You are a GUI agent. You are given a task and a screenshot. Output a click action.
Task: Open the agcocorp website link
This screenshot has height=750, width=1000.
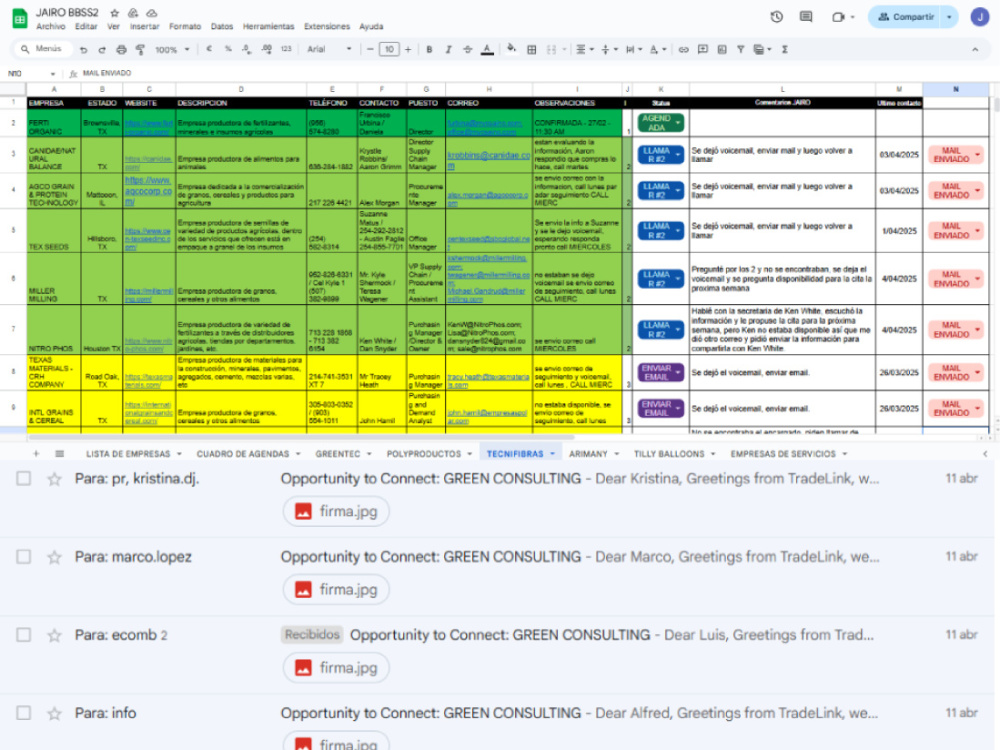coord(148,191)
